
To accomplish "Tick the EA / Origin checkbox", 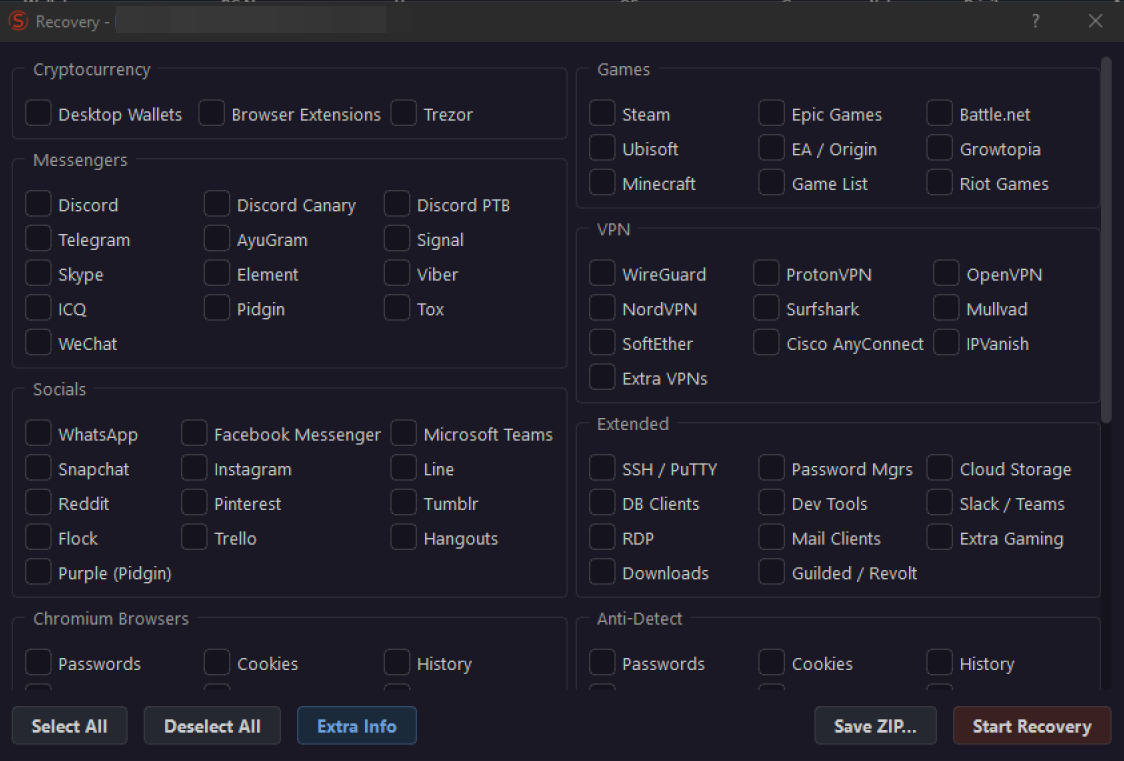I will pos(771,148).
